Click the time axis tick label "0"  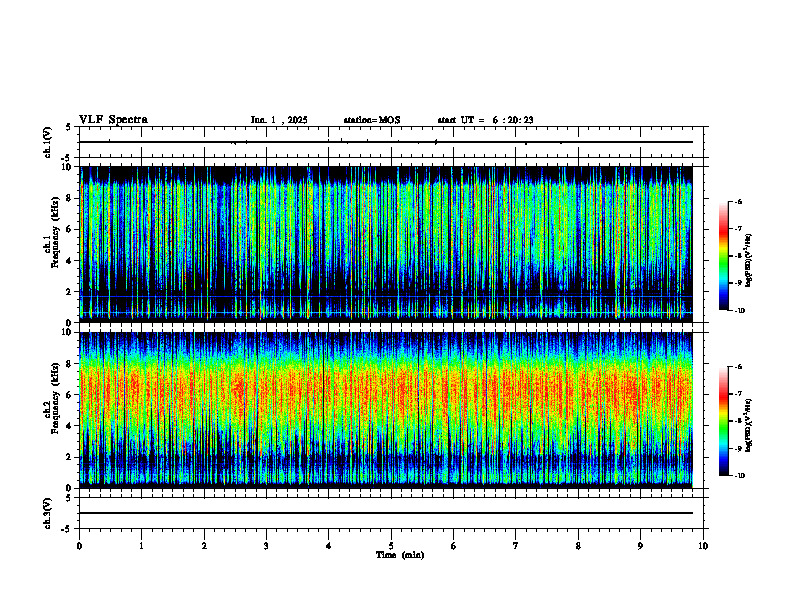coord(79,546)
